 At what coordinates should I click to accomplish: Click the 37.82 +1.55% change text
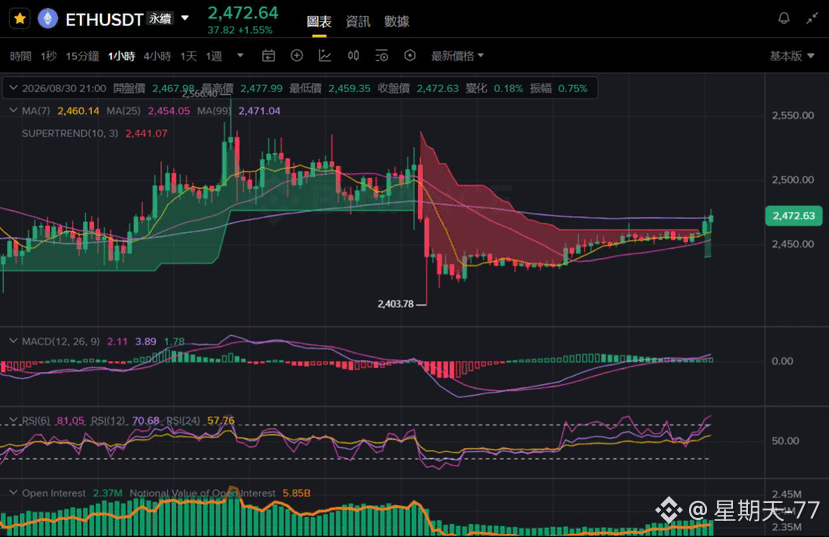pos(240,30)
